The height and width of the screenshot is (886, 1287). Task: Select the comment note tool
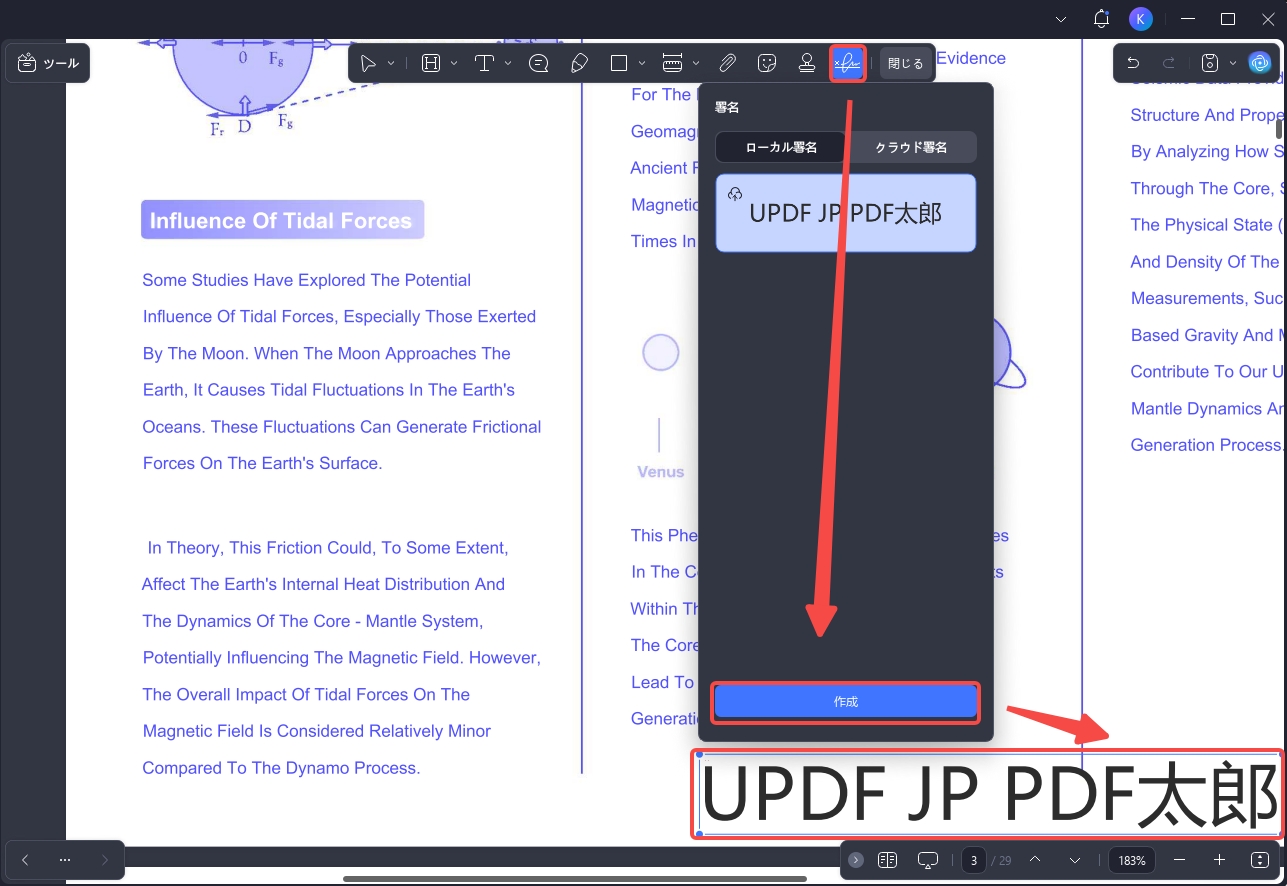pos(539,63)
